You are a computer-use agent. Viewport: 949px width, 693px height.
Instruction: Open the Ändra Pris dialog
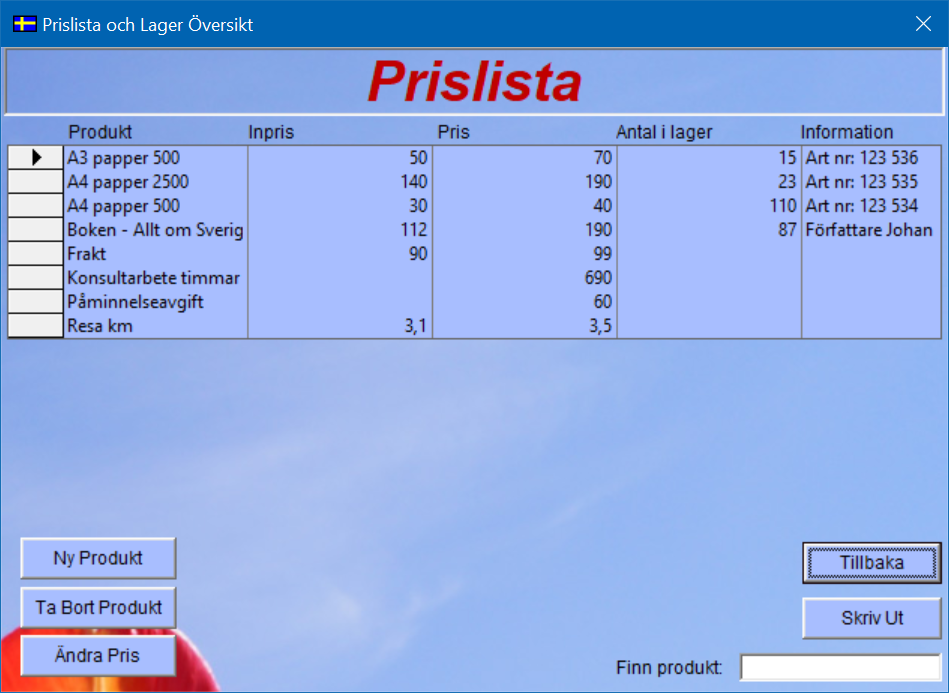click(98, 656)
